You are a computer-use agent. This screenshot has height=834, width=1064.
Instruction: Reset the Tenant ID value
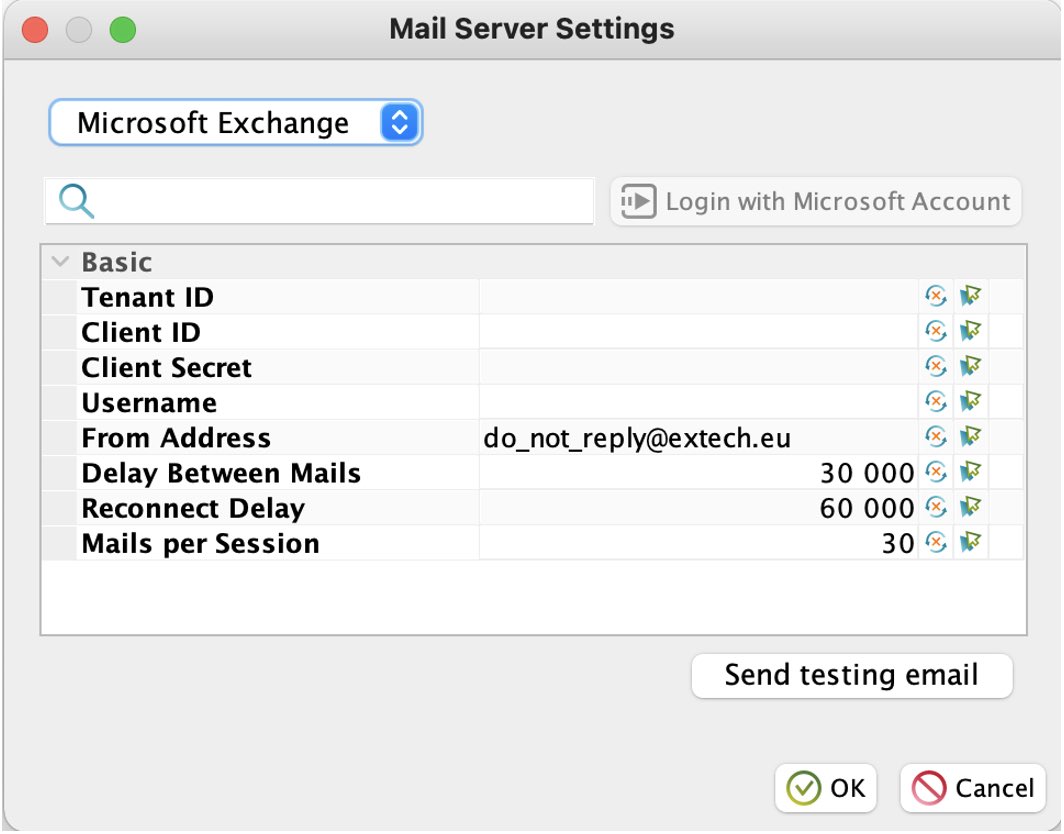pos(936,297)
